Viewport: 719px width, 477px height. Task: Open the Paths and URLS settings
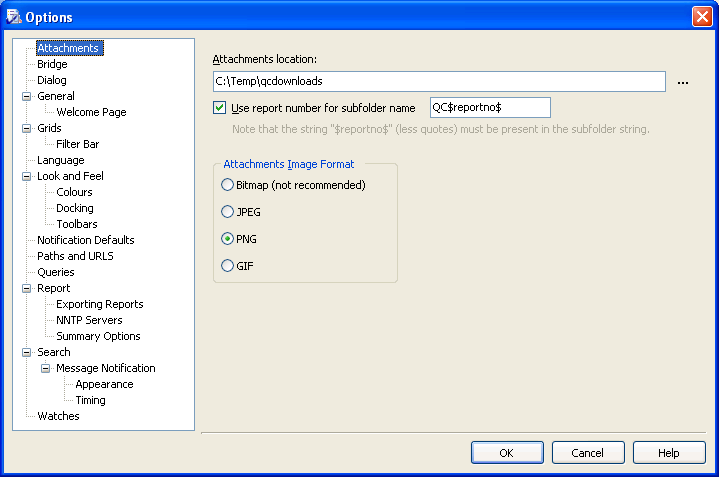click(x=75, y=256)
